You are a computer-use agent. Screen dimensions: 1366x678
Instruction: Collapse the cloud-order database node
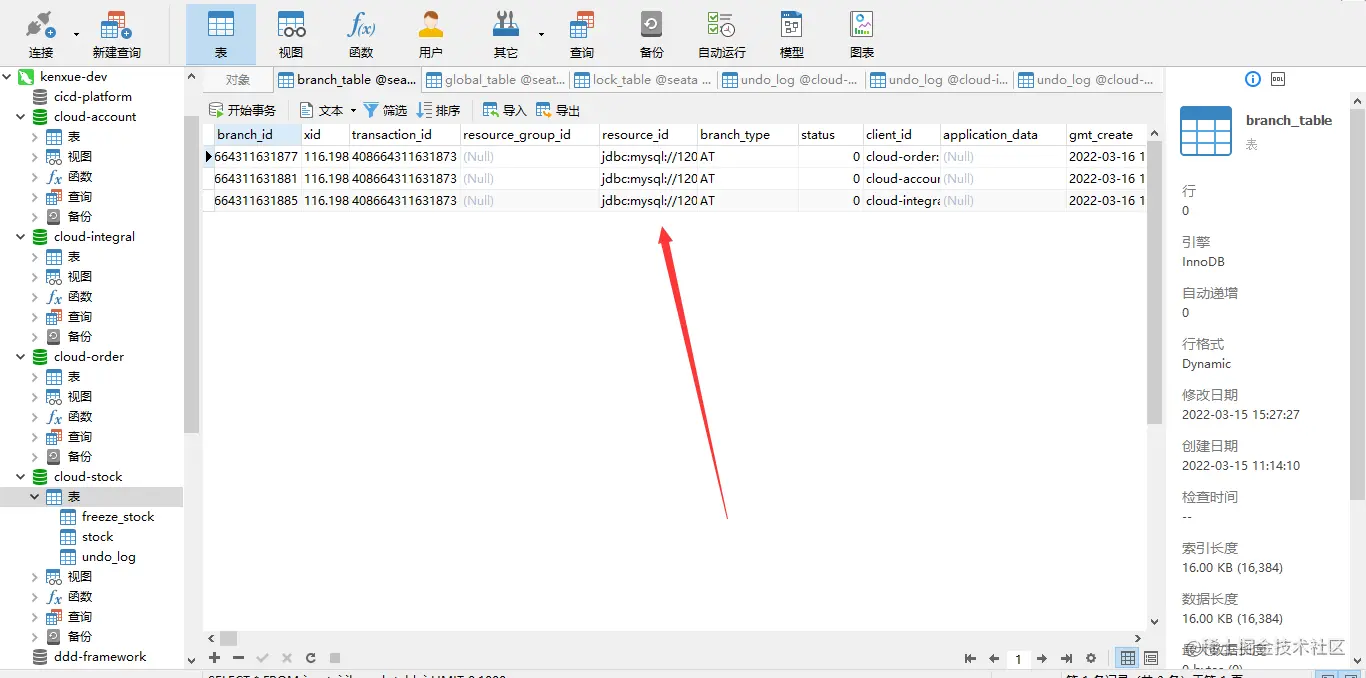pos(20,357)
